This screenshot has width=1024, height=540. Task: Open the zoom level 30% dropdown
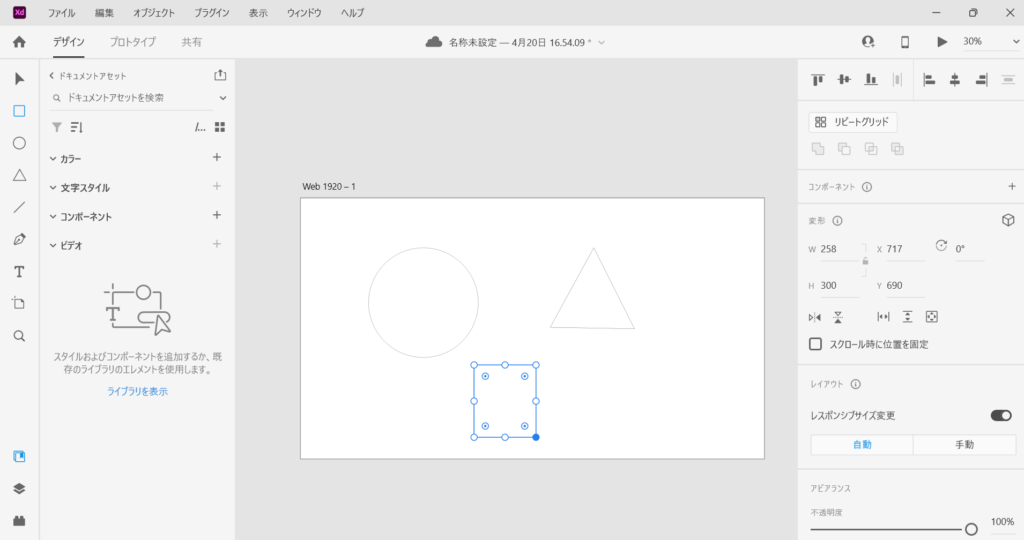[986, 42]
